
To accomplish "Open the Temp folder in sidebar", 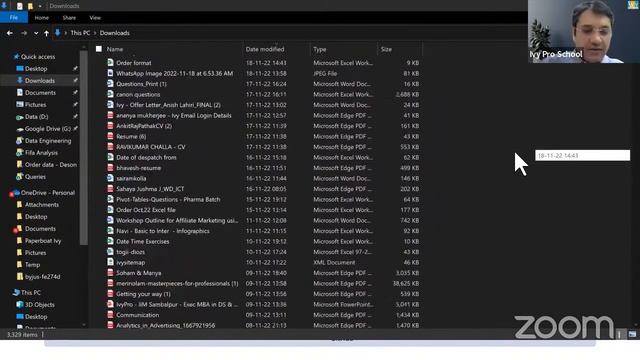I will 32,264.
